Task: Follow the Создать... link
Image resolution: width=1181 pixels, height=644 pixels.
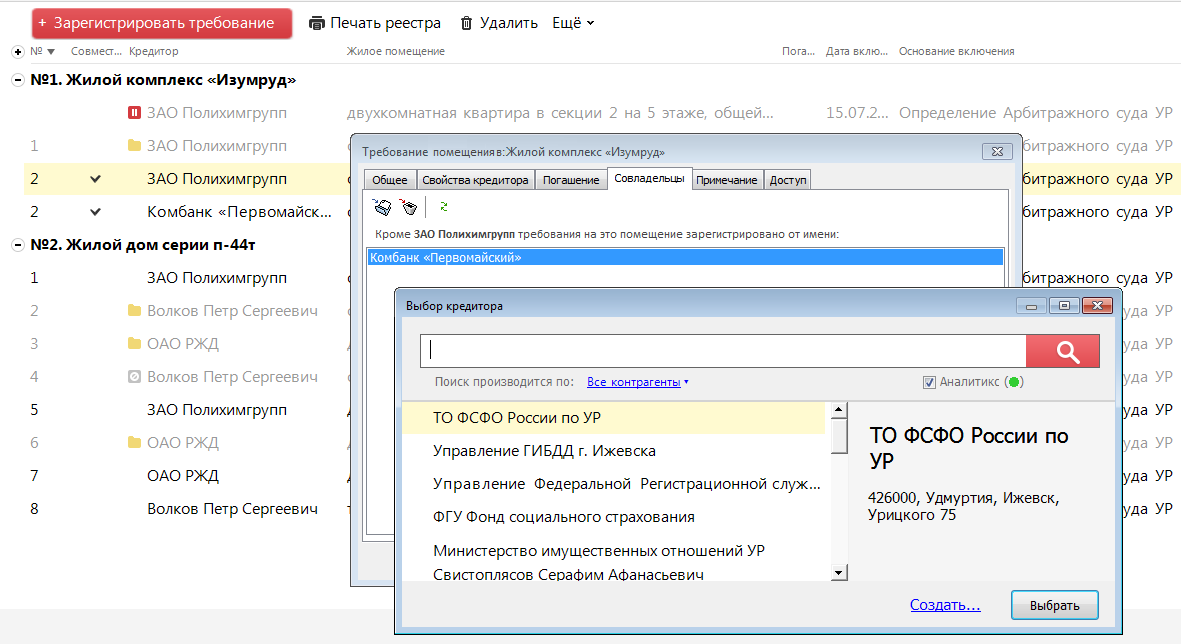Action: point(945,605)
